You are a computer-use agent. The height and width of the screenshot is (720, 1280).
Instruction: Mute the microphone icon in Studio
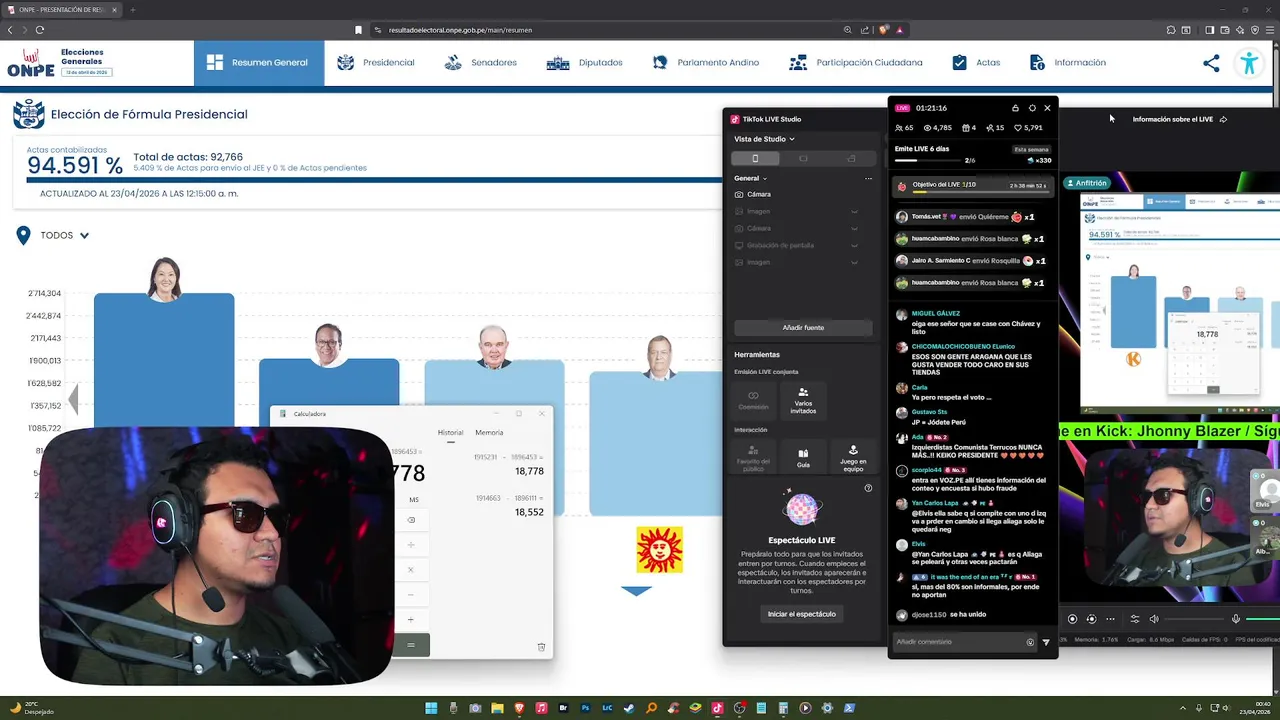tap(1236, 619)
